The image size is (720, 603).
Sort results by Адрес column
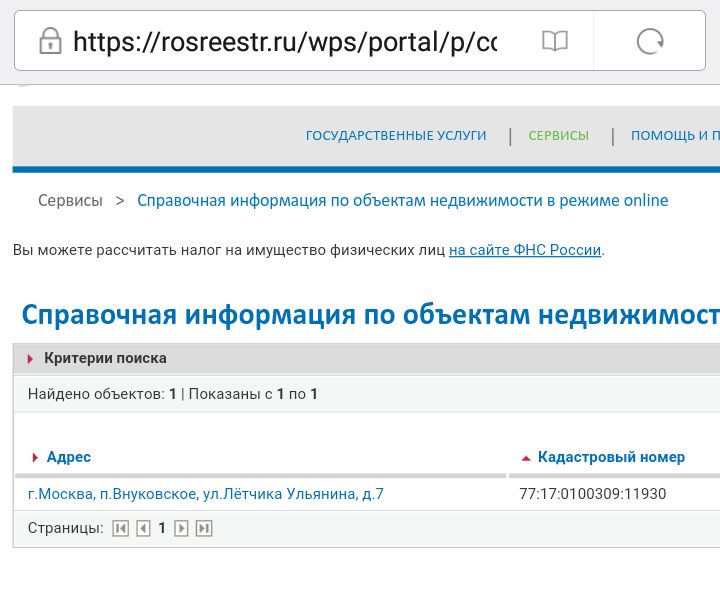click(68, 457)
